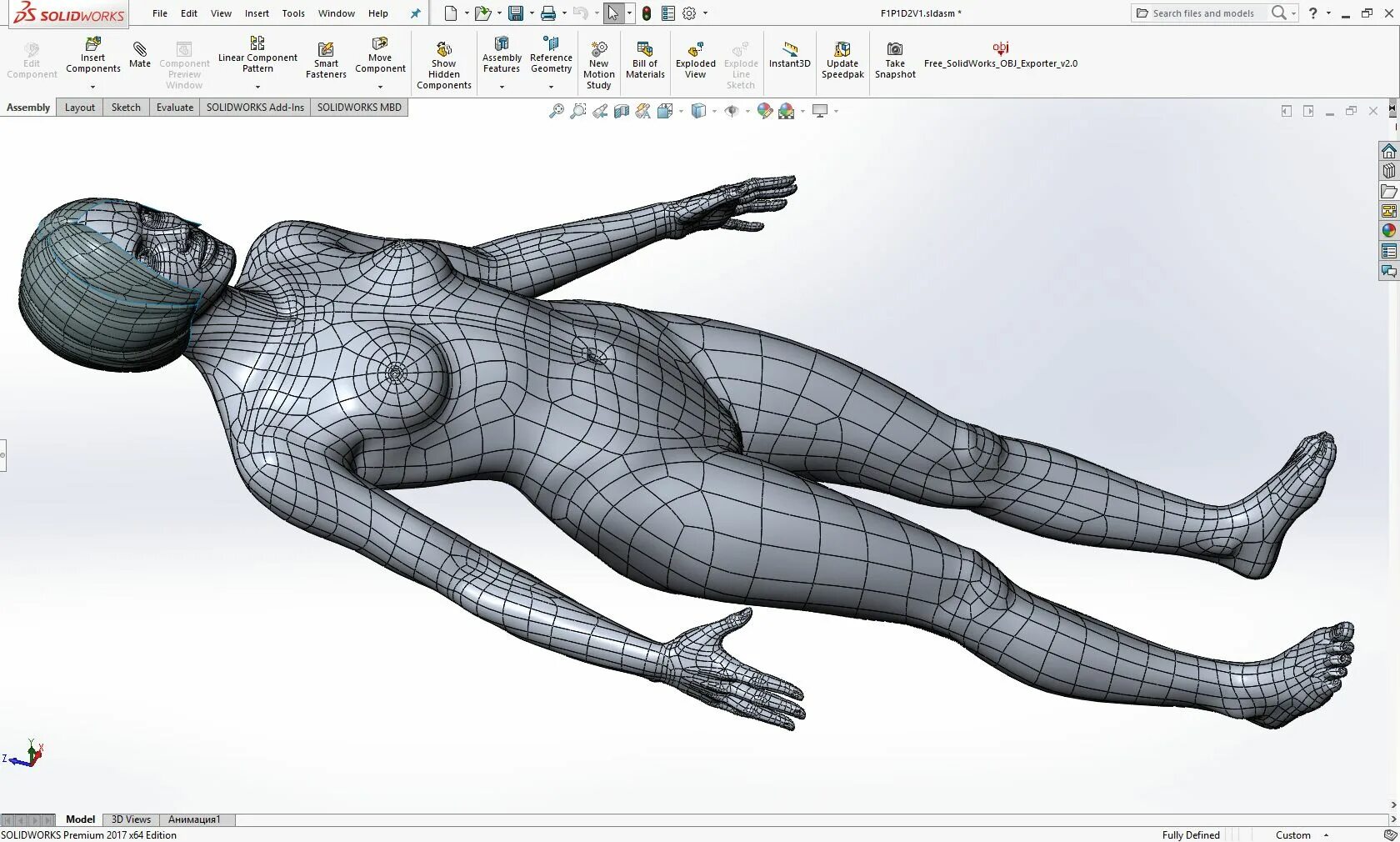The image size is (1400, 842).
Task: Click the Zoom to Fit view icon
Action: tap(557, 111)
